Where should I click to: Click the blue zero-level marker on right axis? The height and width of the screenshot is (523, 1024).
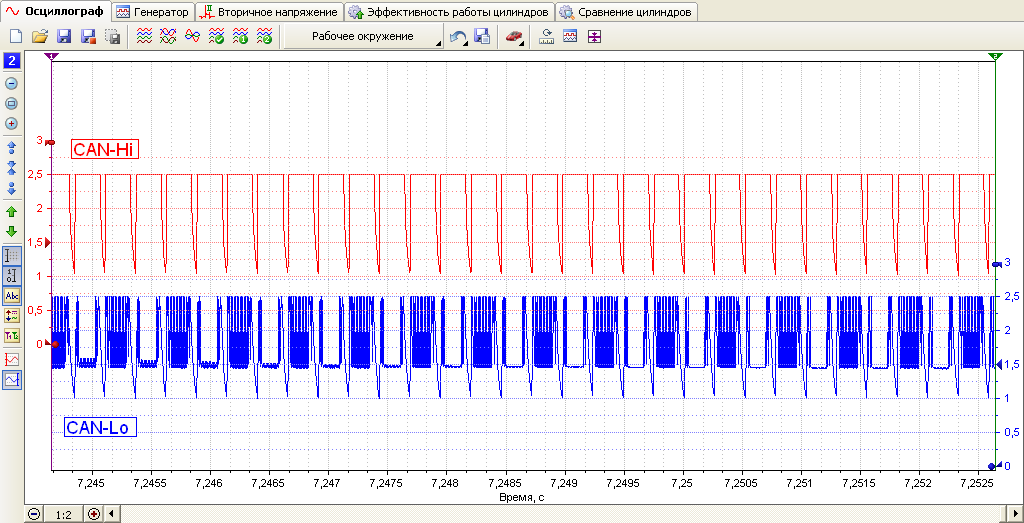coord(993,466)
